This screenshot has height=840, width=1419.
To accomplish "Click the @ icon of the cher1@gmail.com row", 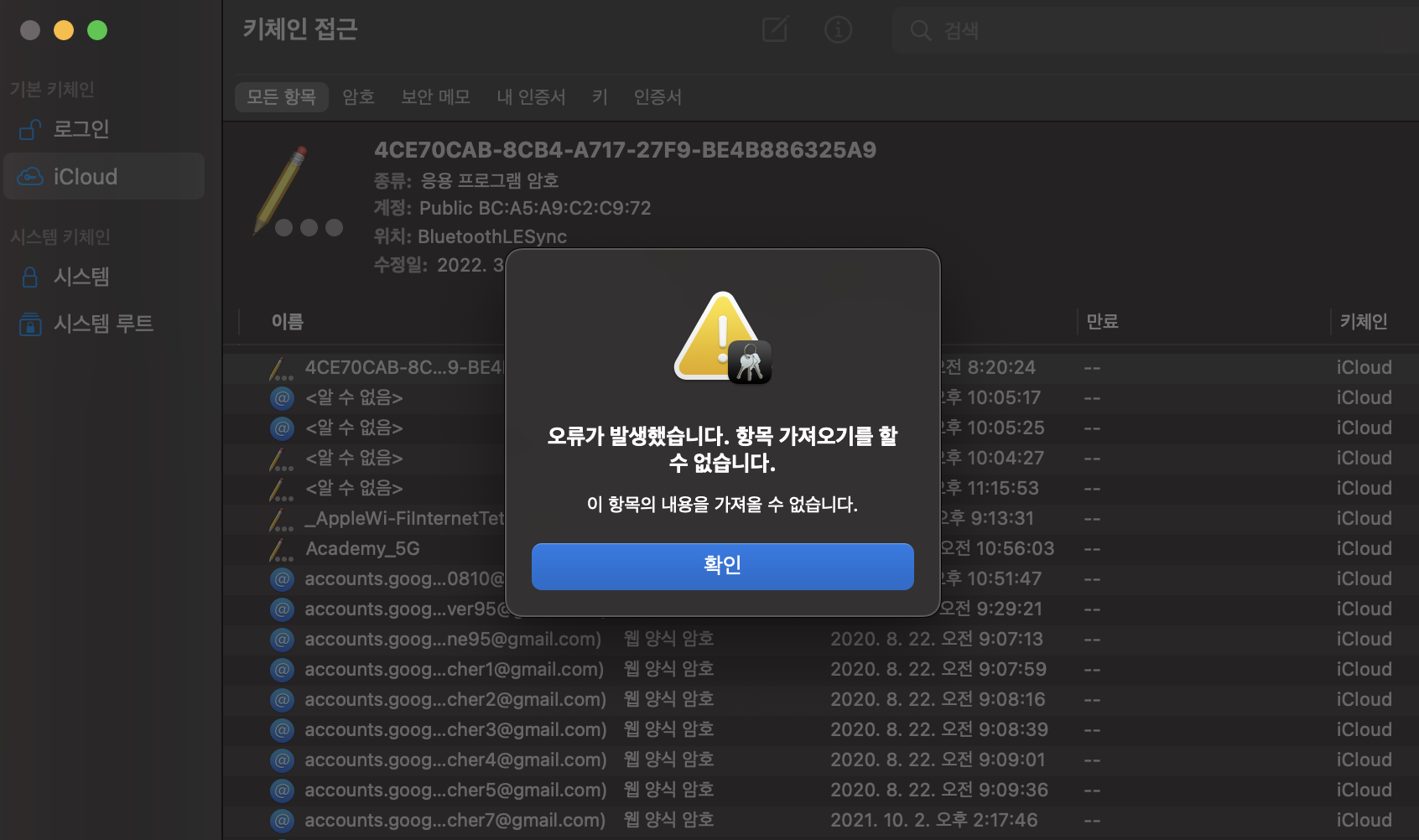I will coord(282,669).
